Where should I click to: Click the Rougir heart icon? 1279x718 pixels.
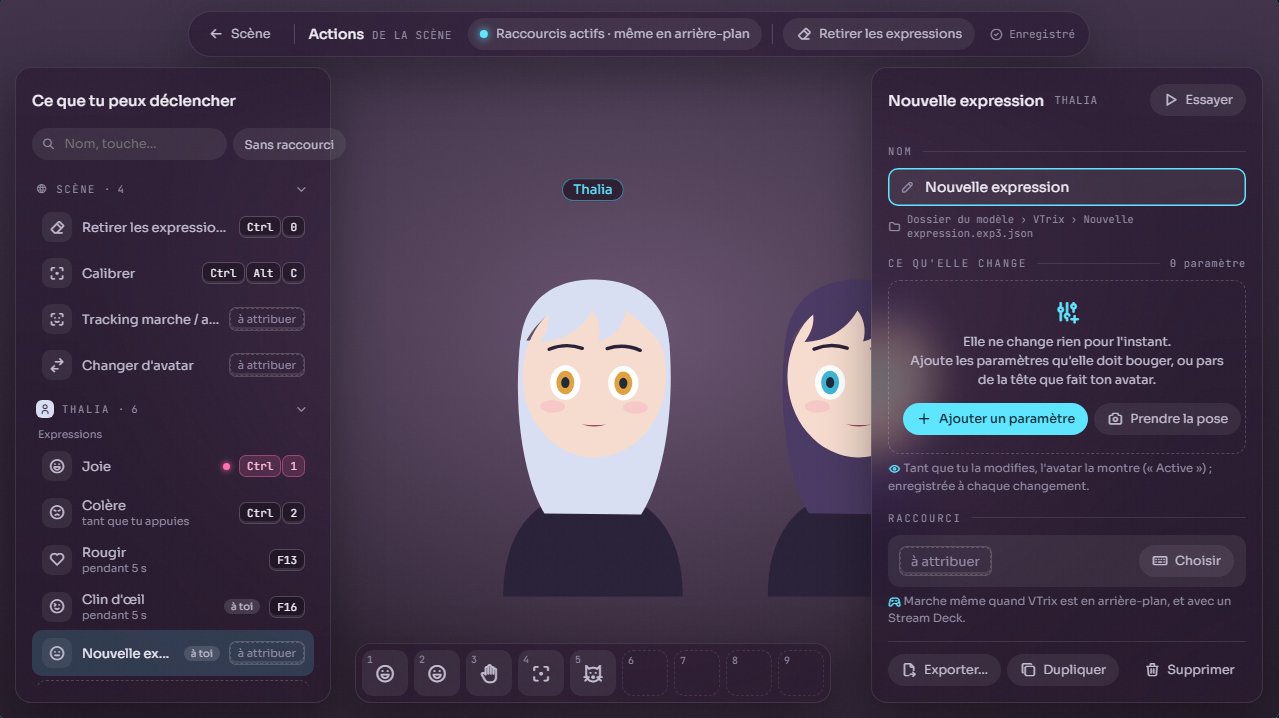tap(57, 560)
